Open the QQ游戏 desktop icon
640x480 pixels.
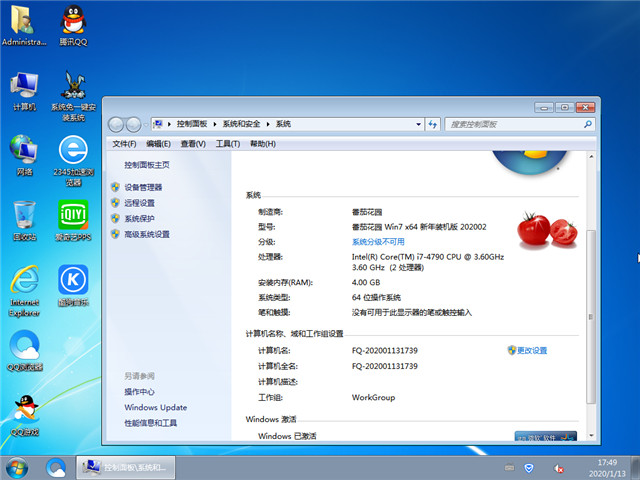pyautogui.click(x=24, y=416)
